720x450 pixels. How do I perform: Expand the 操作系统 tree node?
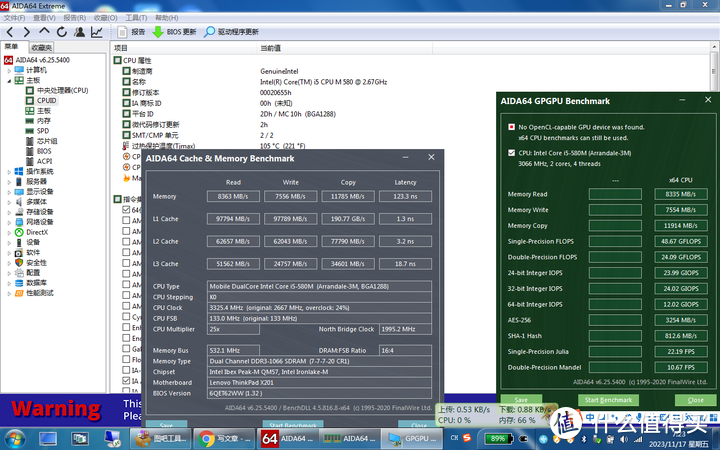click(9, 171)
